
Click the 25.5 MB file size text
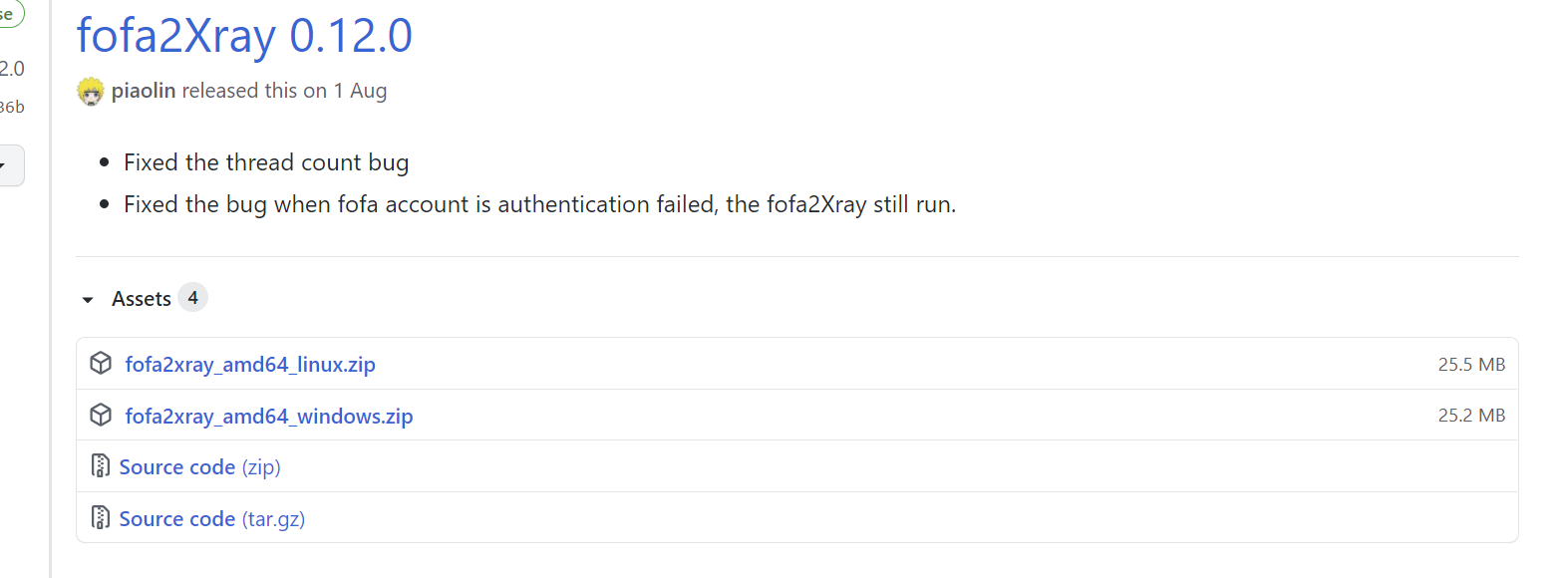point(1471,365)
